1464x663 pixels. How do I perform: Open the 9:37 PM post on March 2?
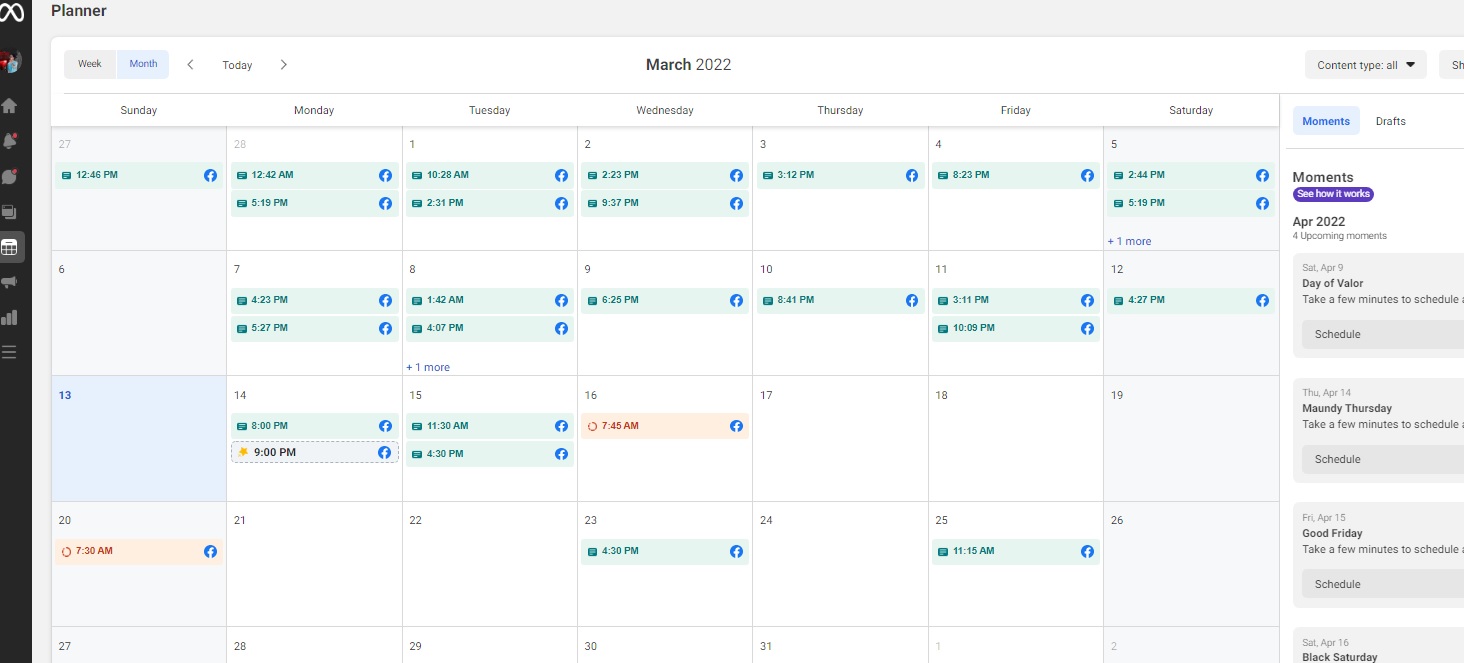[x=665, y=203]
